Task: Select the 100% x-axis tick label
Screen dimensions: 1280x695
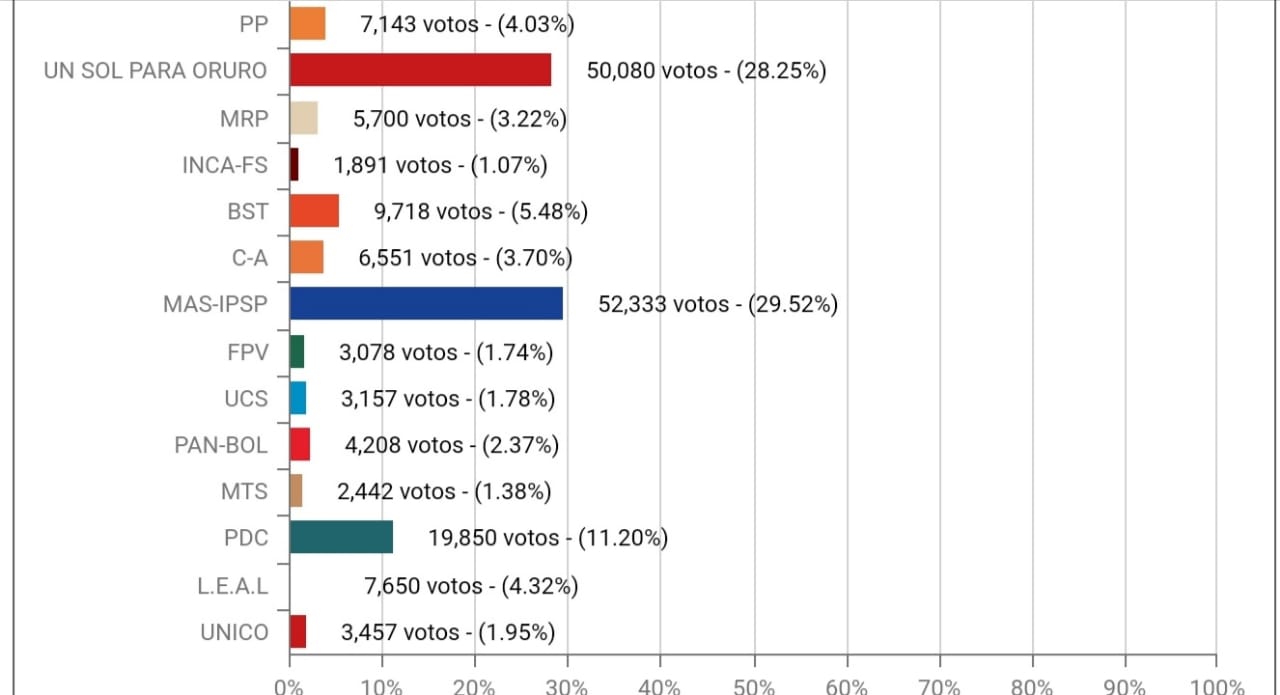Action: coord(1217,687)
